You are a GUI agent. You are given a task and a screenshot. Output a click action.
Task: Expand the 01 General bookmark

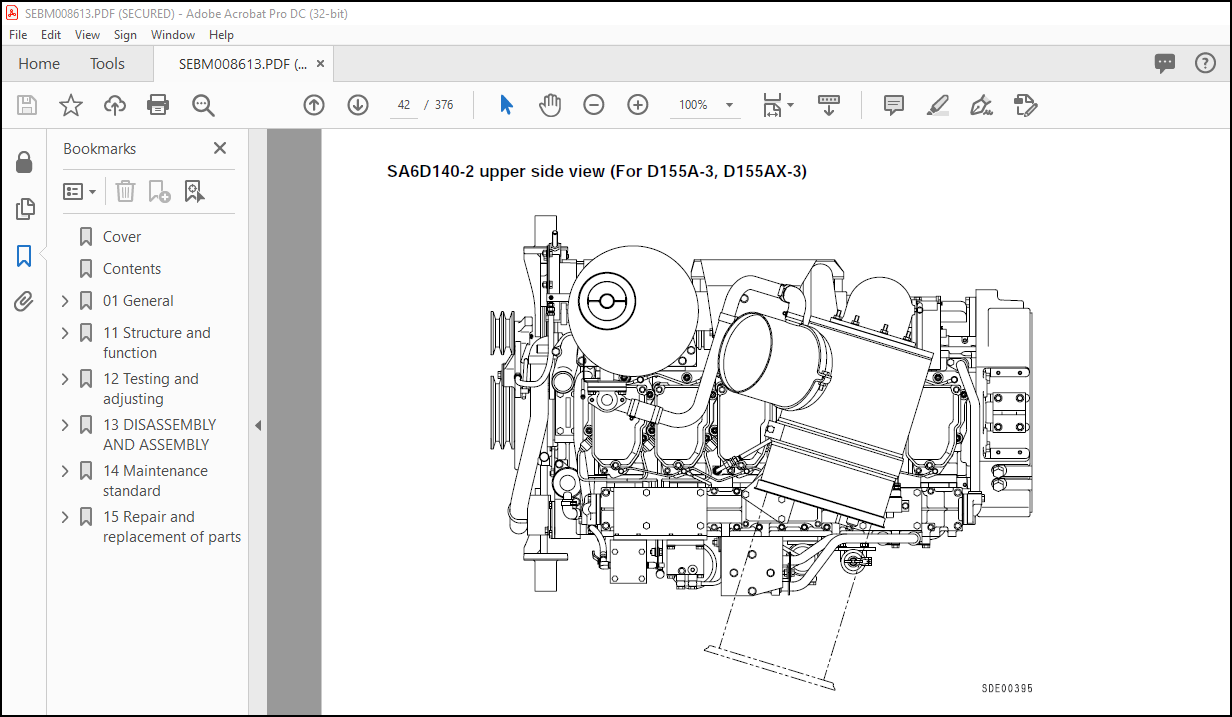(x=65, y=301)
